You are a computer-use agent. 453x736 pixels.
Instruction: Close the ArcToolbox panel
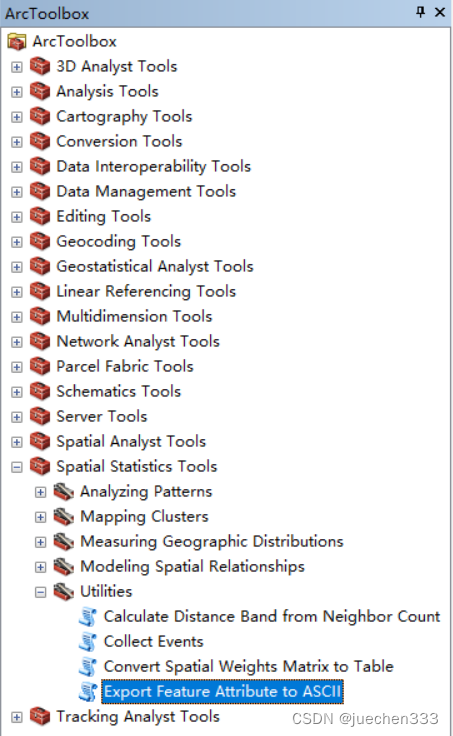point(440,12)
